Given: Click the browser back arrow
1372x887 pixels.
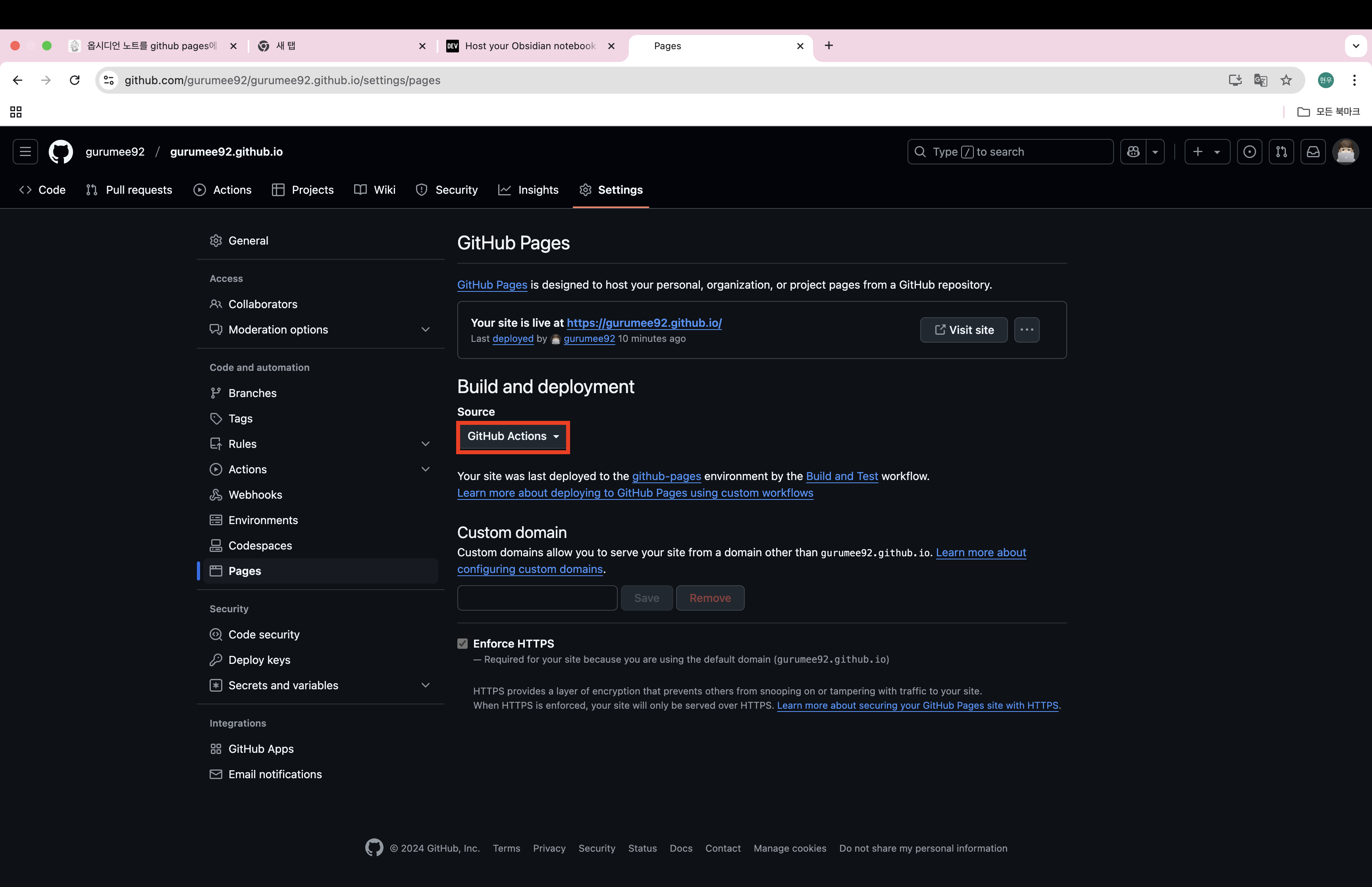Looking at the screenshot, I should coord(17,80).
